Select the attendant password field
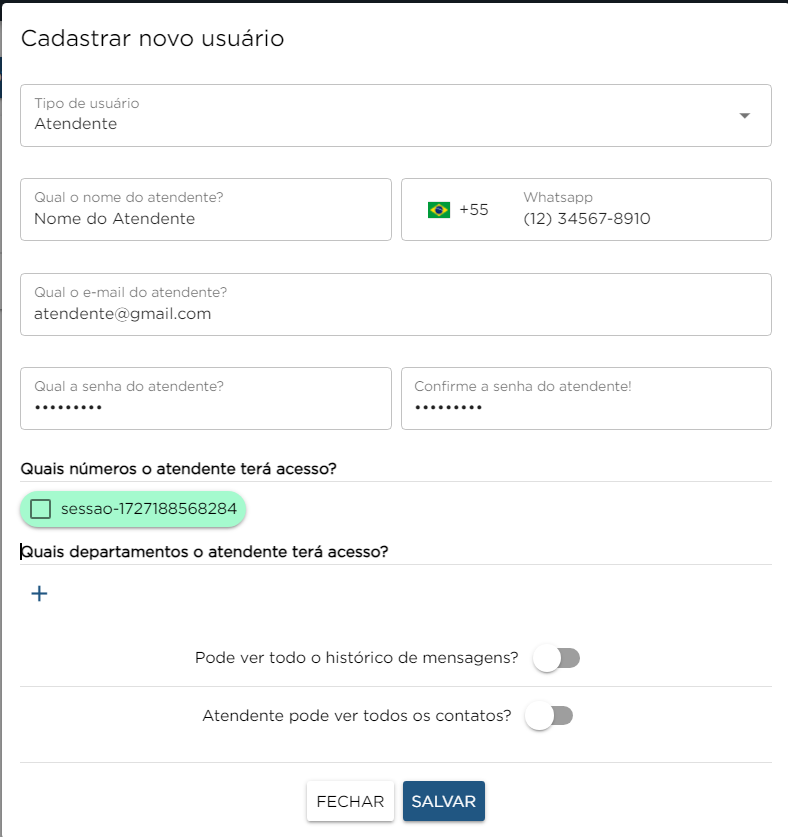Image resolution: width=788 pixels, height=837 pixels. [205, 407]
